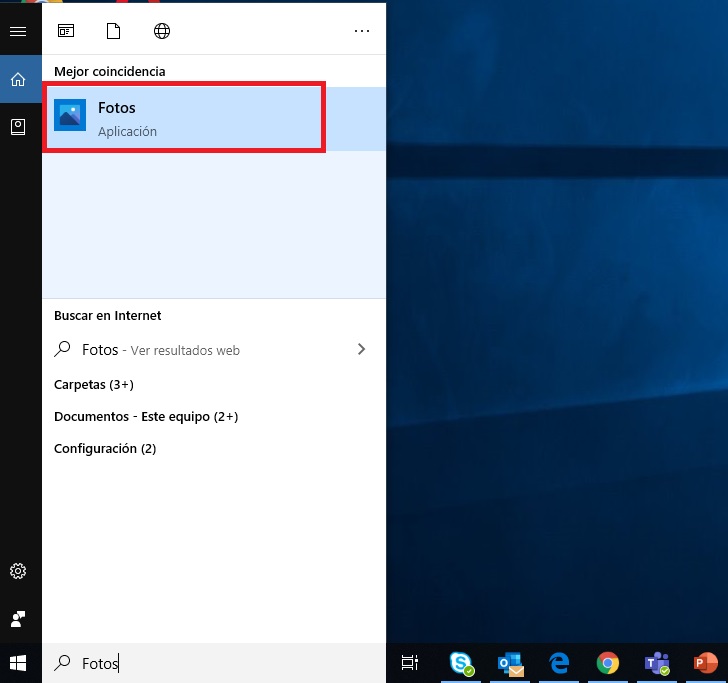Filter results by Documents icon
728x683 pixels.
[113, 31]
